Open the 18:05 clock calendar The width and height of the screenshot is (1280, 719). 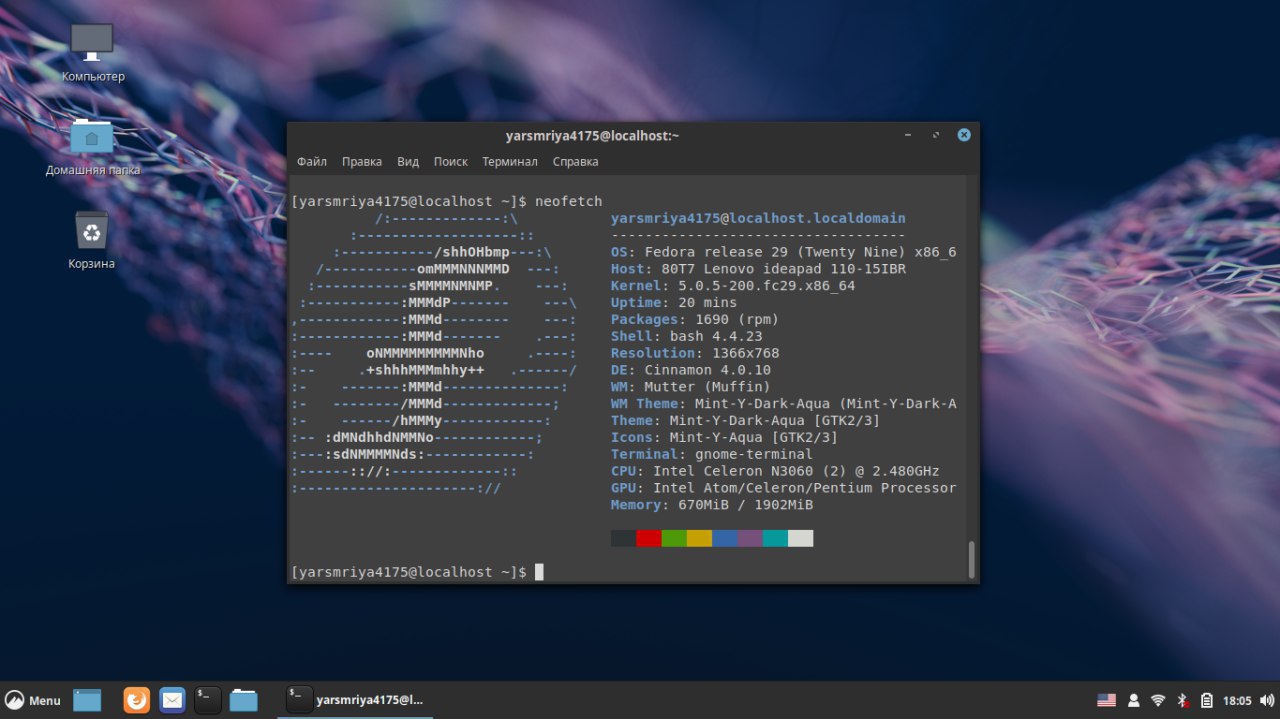[1237, 700]
